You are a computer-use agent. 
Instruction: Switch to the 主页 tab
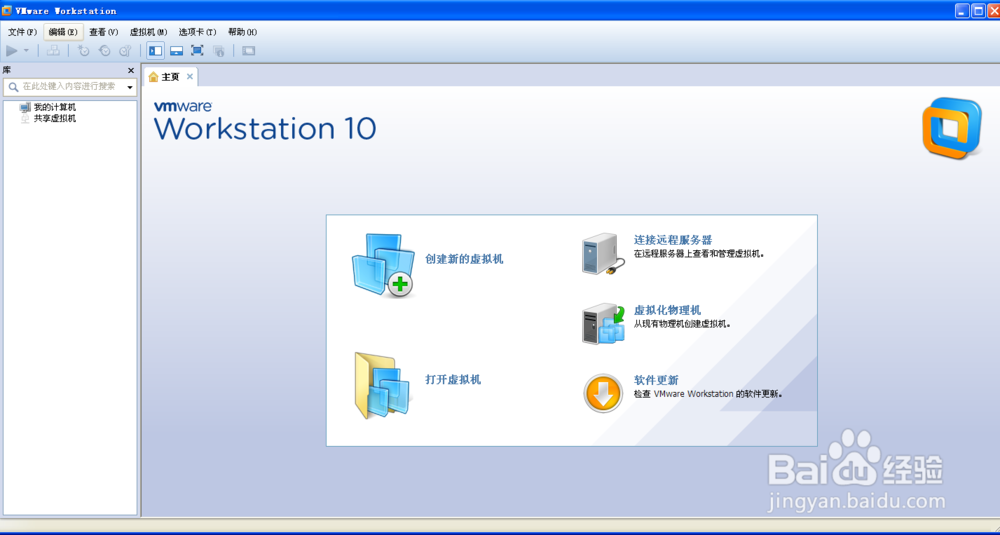pos(170,77)
